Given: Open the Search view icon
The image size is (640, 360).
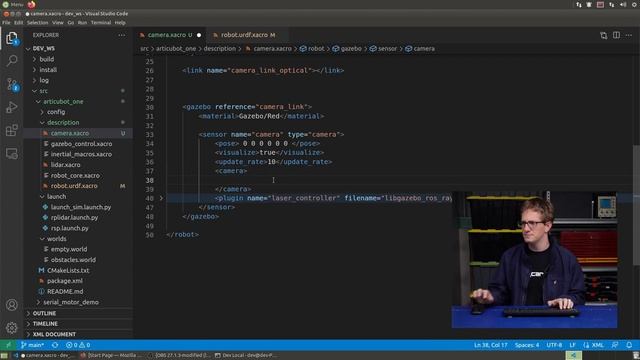Looking at the screenshot, I should (12, 61).
